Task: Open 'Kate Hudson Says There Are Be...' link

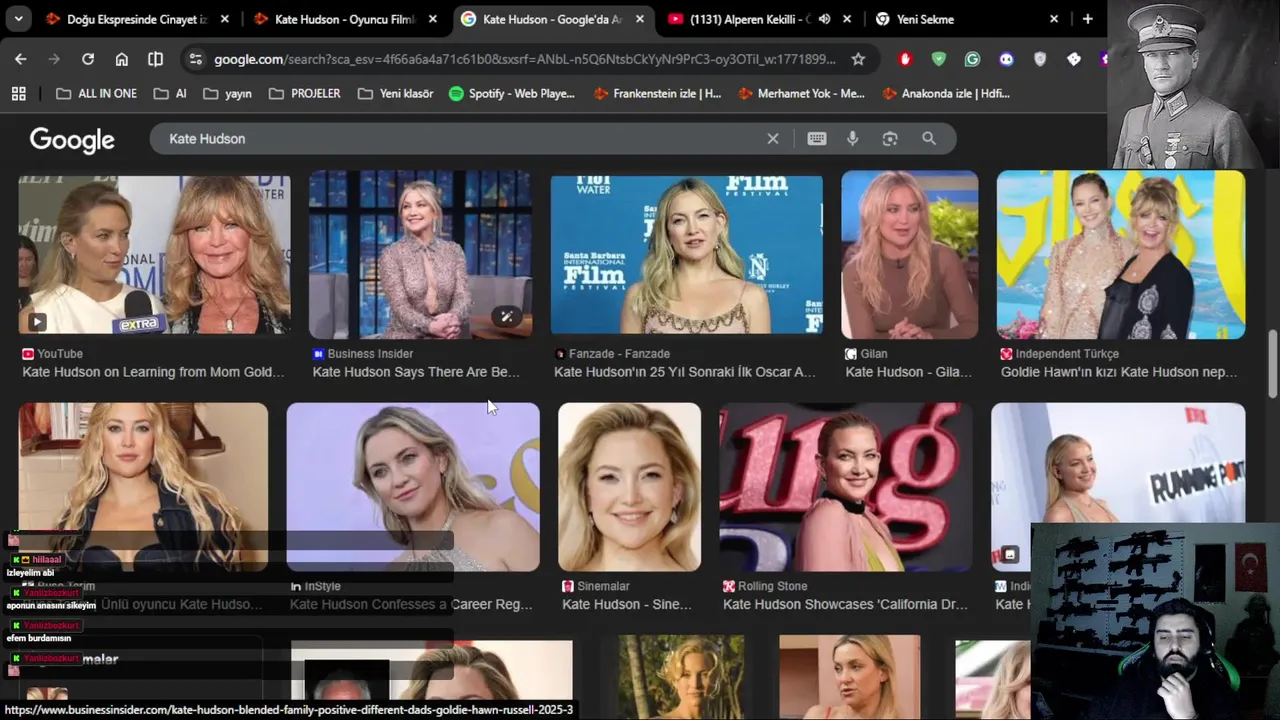Action: 416,372
